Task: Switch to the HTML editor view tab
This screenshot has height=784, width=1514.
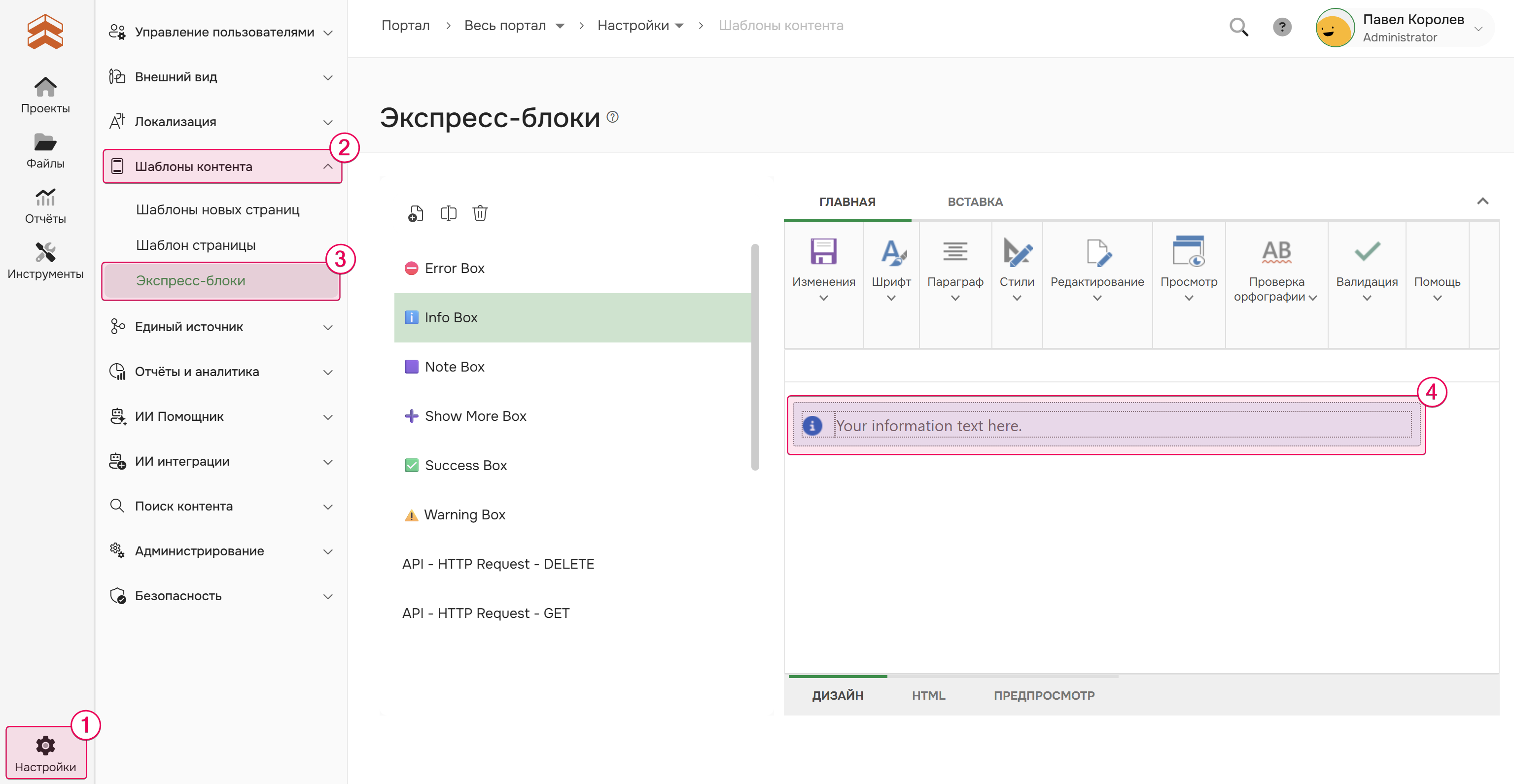Action: tap(928, 695)
